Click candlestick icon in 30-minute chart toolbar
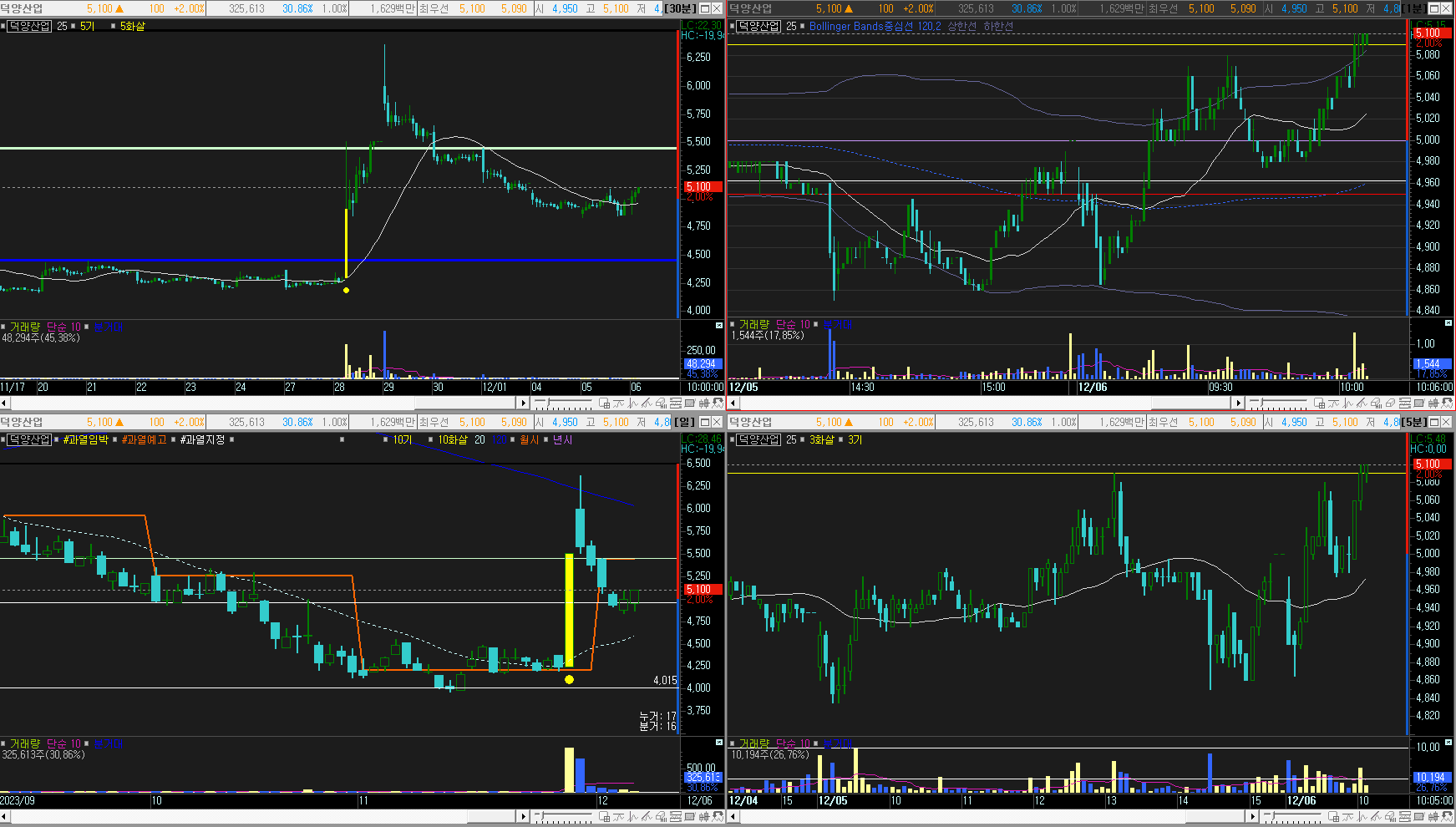The width and height of the screenshot is (1456, 827). point(703,403)
